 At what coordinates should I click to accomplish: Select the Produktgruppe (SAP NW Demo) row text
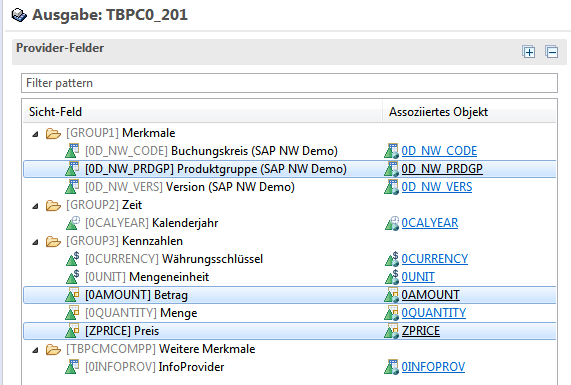(x=216, y=169)
